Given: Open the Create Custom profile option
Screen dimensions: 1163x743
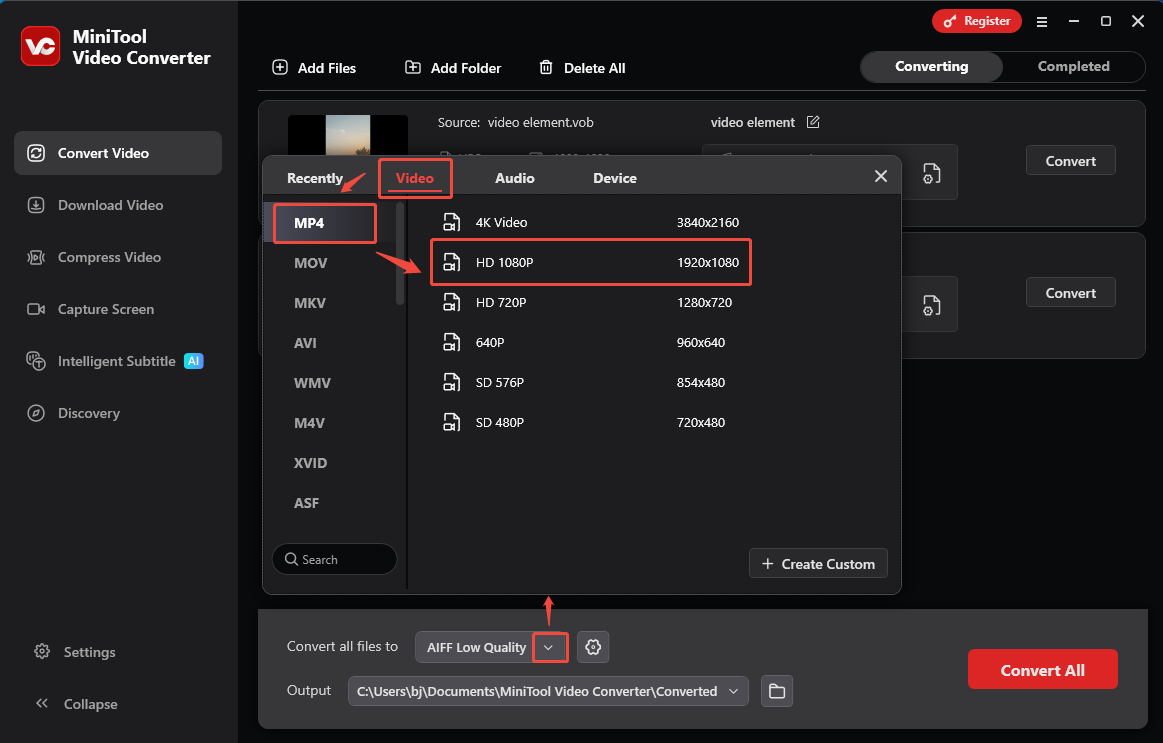Looking at the screenshot, I should click(818, 563).
